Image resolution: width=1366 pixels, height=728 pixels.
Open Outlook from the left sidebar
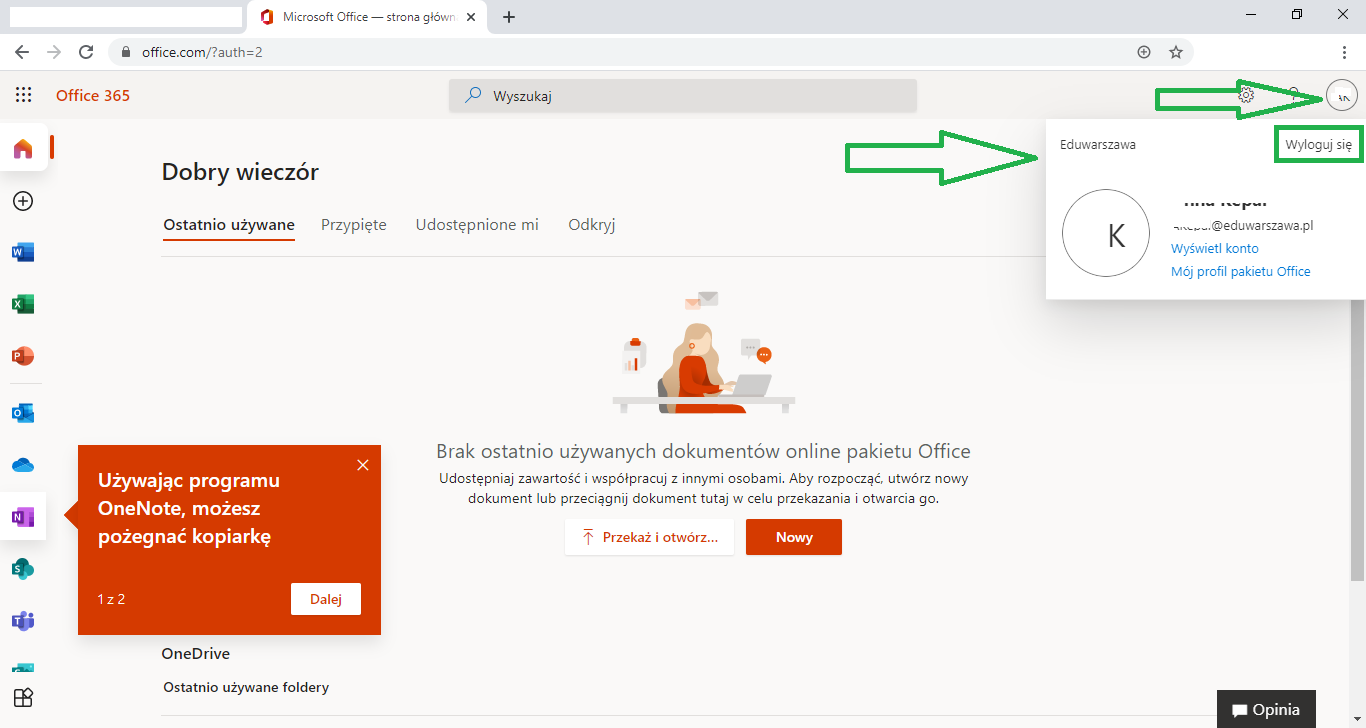click(22, 413)
